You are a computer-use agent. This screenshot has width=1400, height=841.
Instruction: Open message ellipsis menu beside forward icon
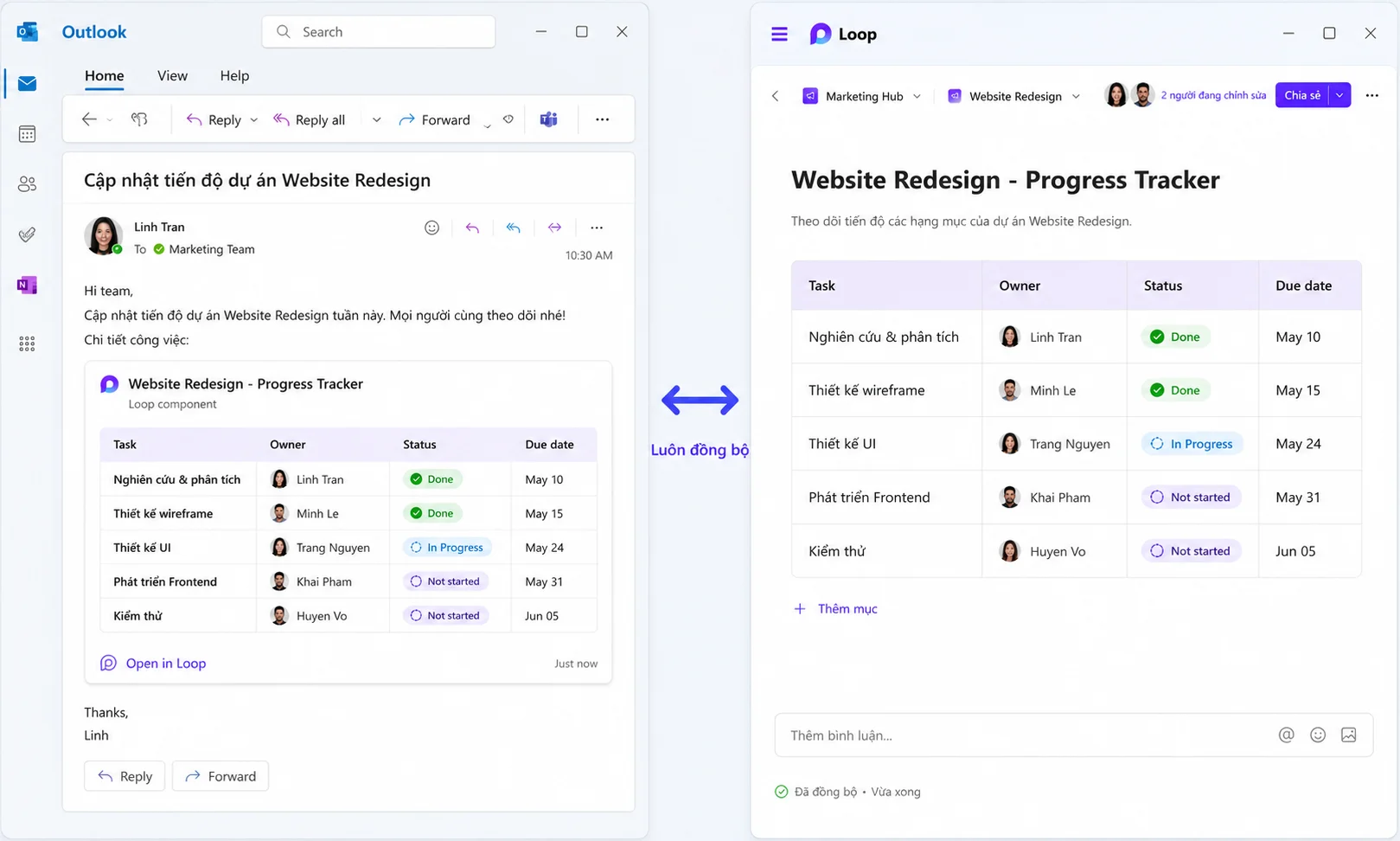coord(597,228)
